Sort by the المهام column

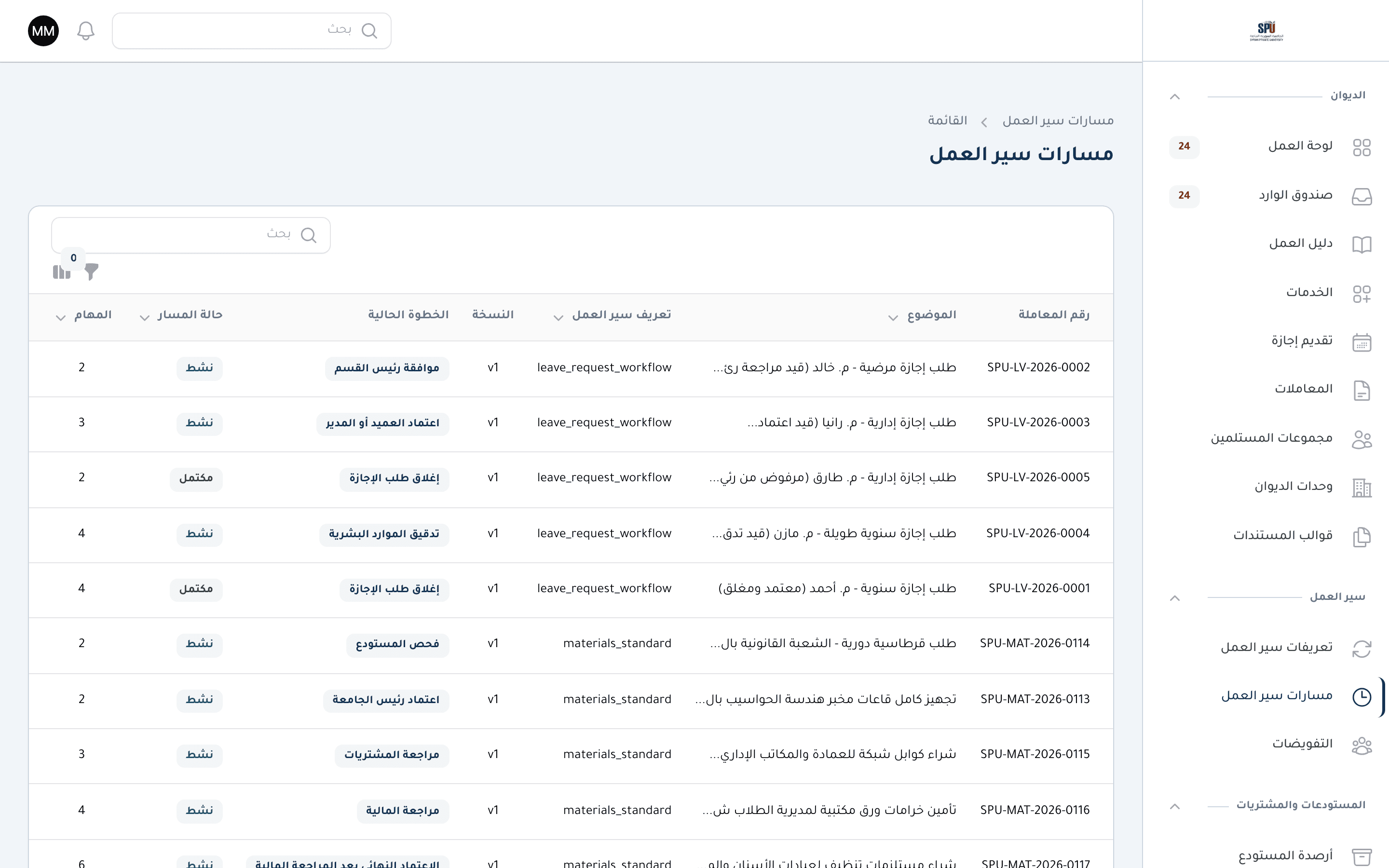pyautogui.click(x=83, y=315)
